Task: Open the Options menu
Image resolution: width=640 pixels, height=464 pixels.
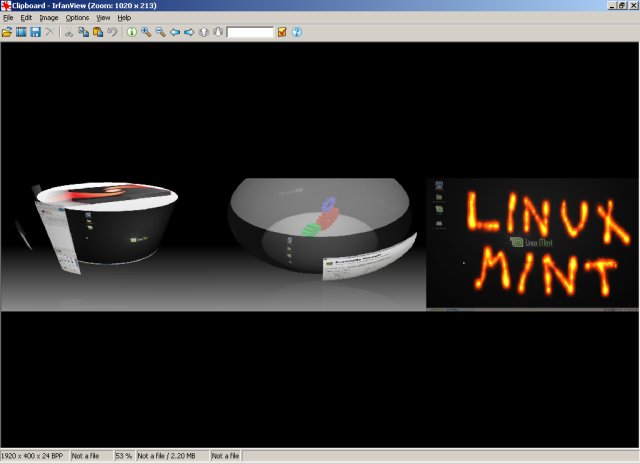Action: pyautogui.click(x=77, y=18)
